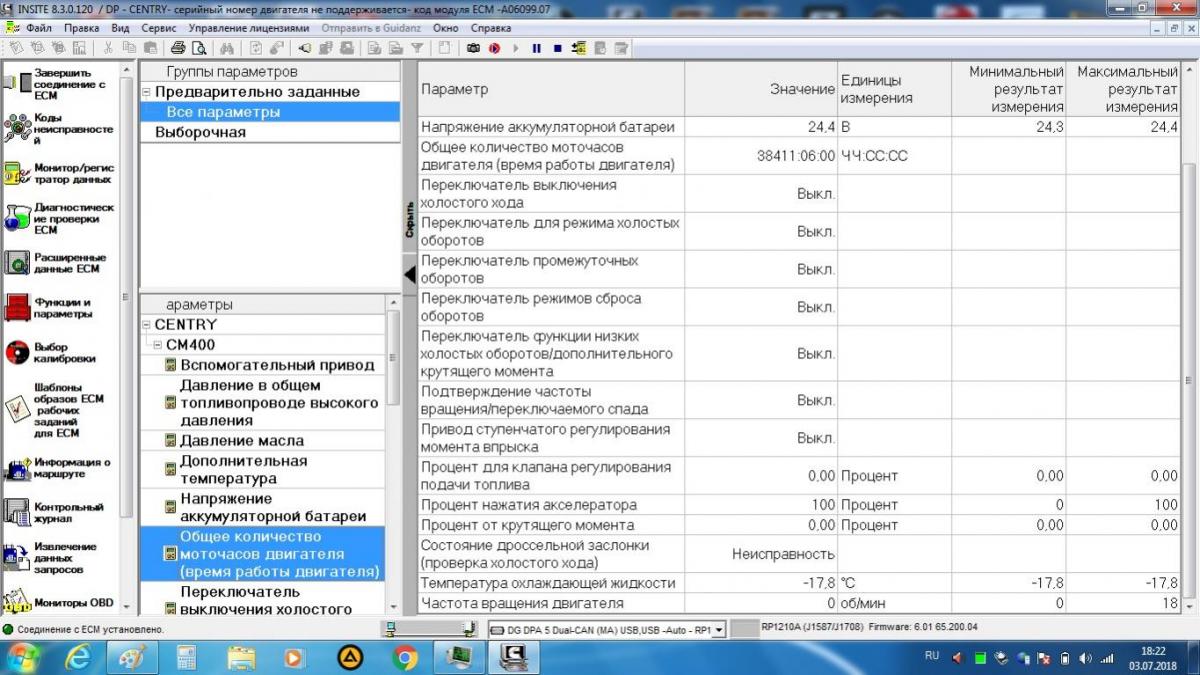The height and width of the screenshot is (675, 1200).
Task: Click the binoculars Find toolbar icon
Action: coord(227,48)
